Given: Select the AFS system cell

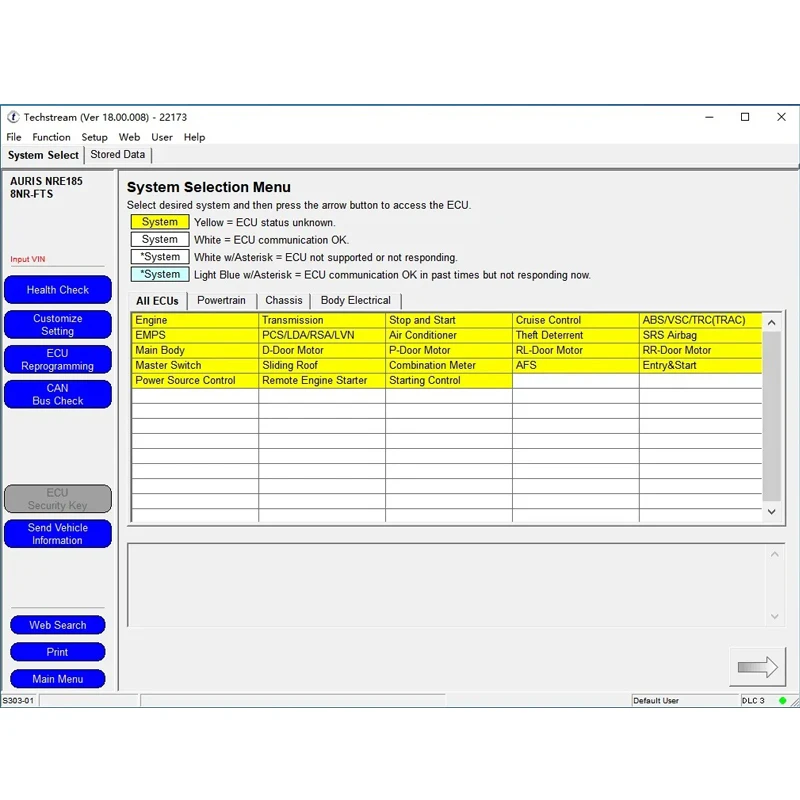Looking at the screenshot, I should coord(576,365).
